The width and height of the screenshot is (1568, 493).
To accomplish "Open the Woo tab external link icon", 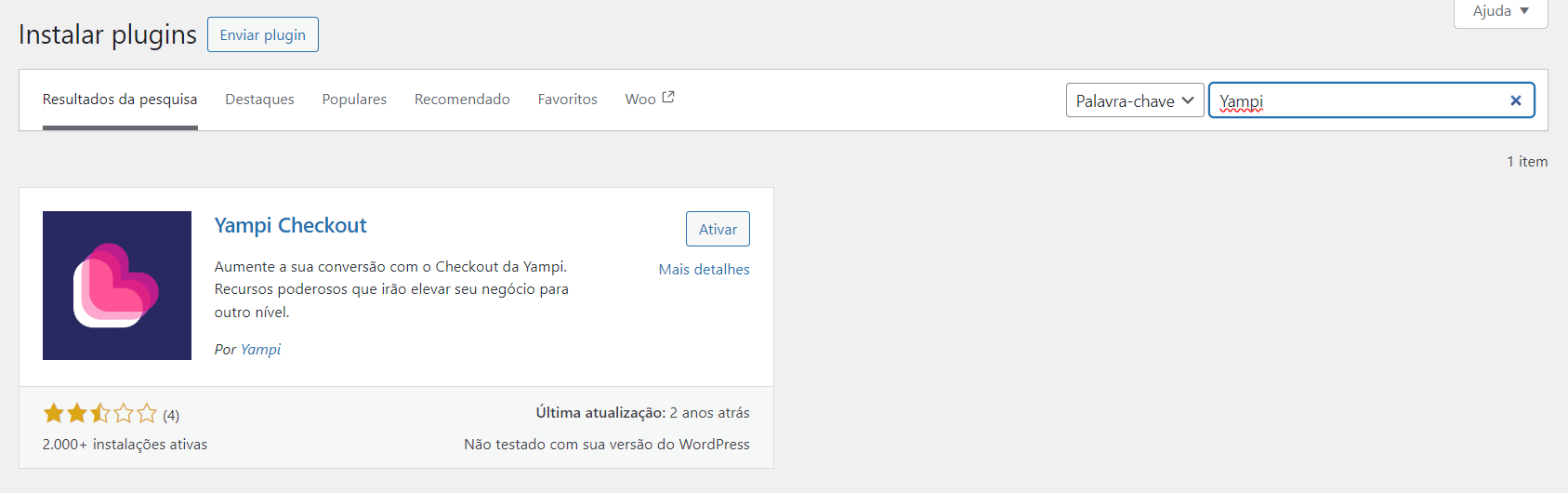I will pyautogui.click(x=668, y=97).
